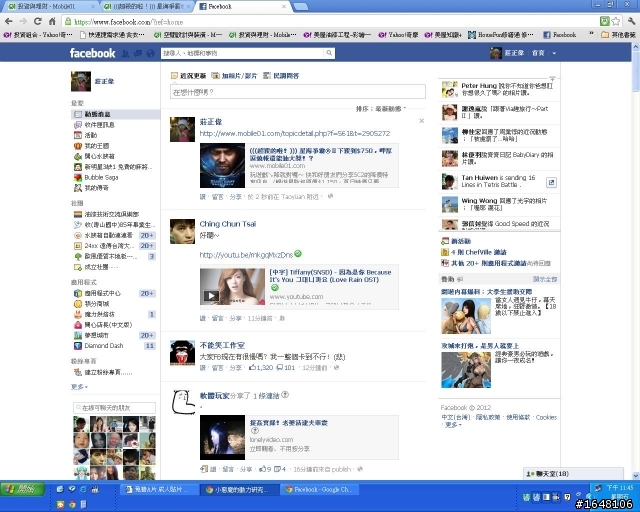
Task: Click the Internet Explorer quick launch icon
Action: pyautogui.click(x=83, y=489)
